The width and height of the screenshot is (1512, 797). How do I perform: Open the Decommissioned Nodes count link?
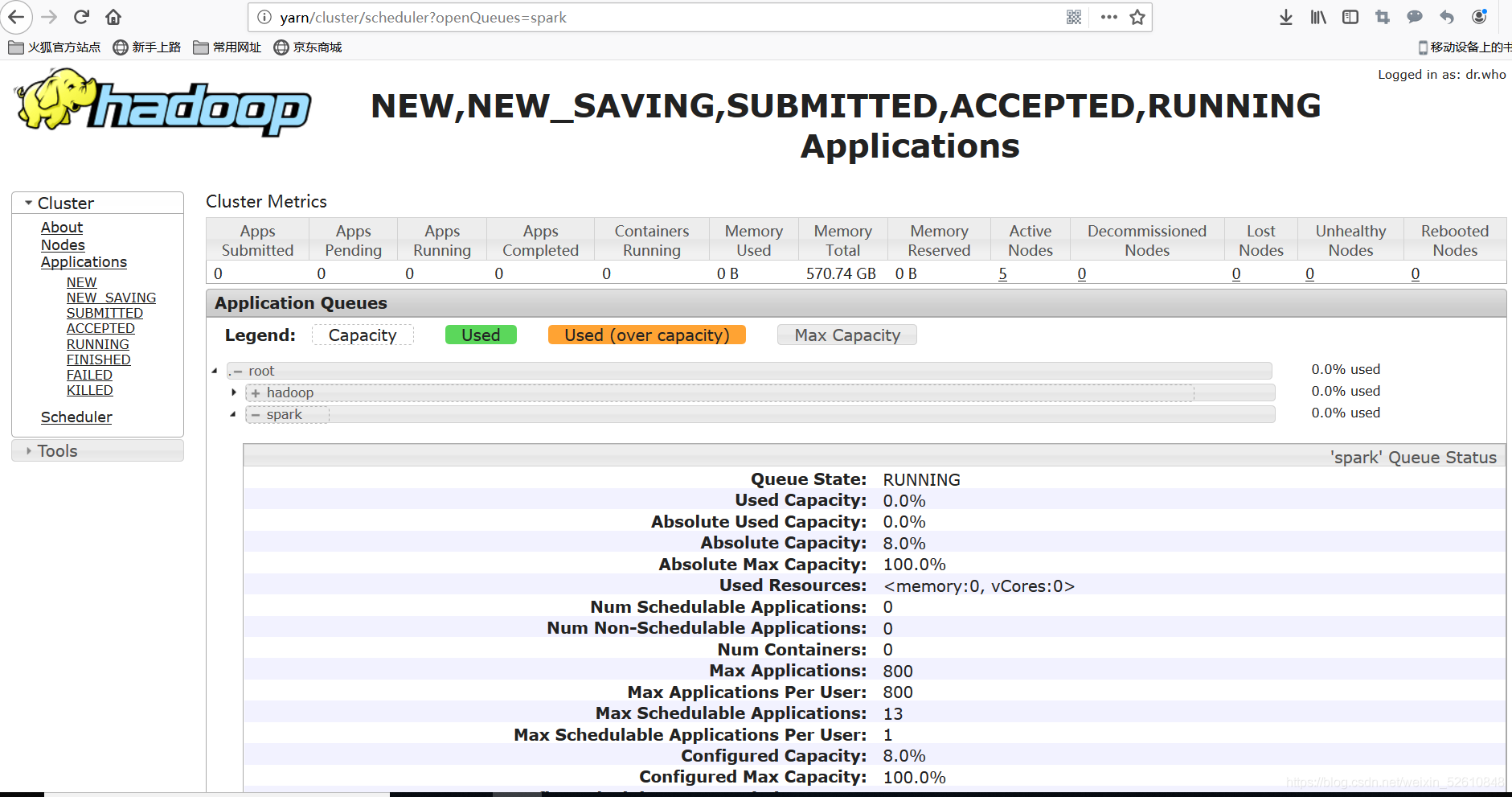[x=1082, y=273]
